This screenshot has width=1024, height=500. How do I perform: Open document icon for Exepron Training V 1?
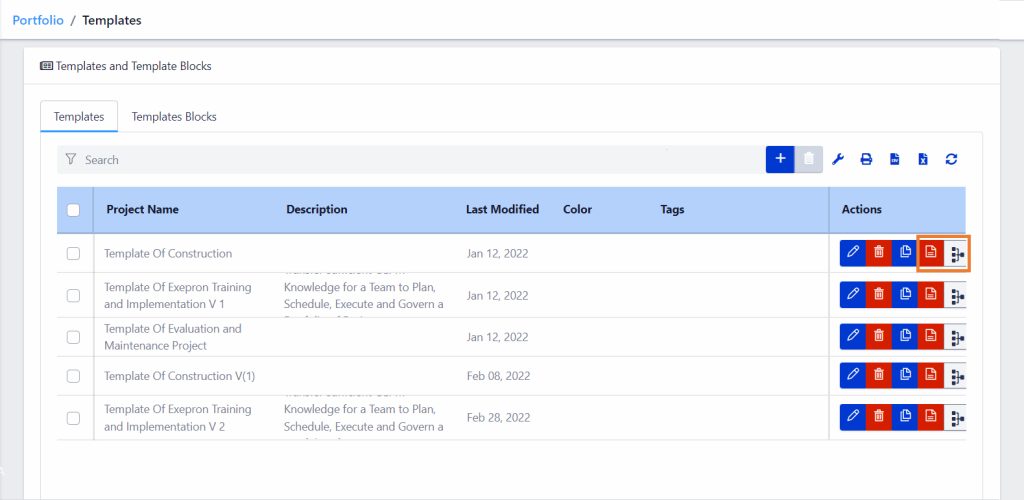(931, 295)
